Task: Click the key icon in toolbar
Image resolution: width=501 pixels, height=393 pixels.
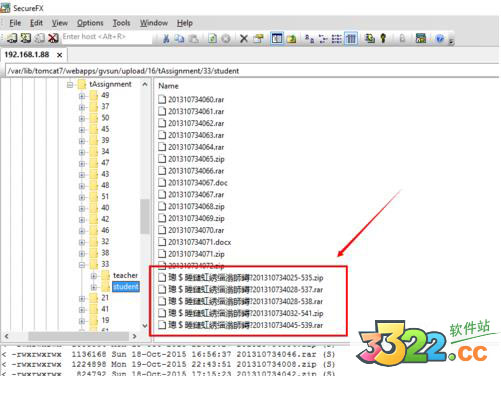Action: point(383,38)
